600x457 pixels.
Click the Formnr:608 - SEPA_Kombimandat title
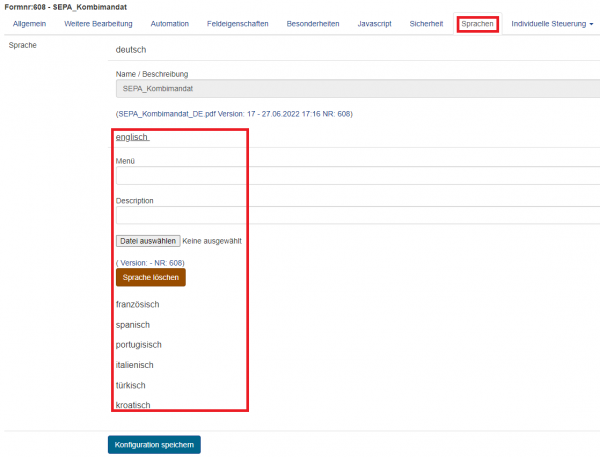coord(65,7)
